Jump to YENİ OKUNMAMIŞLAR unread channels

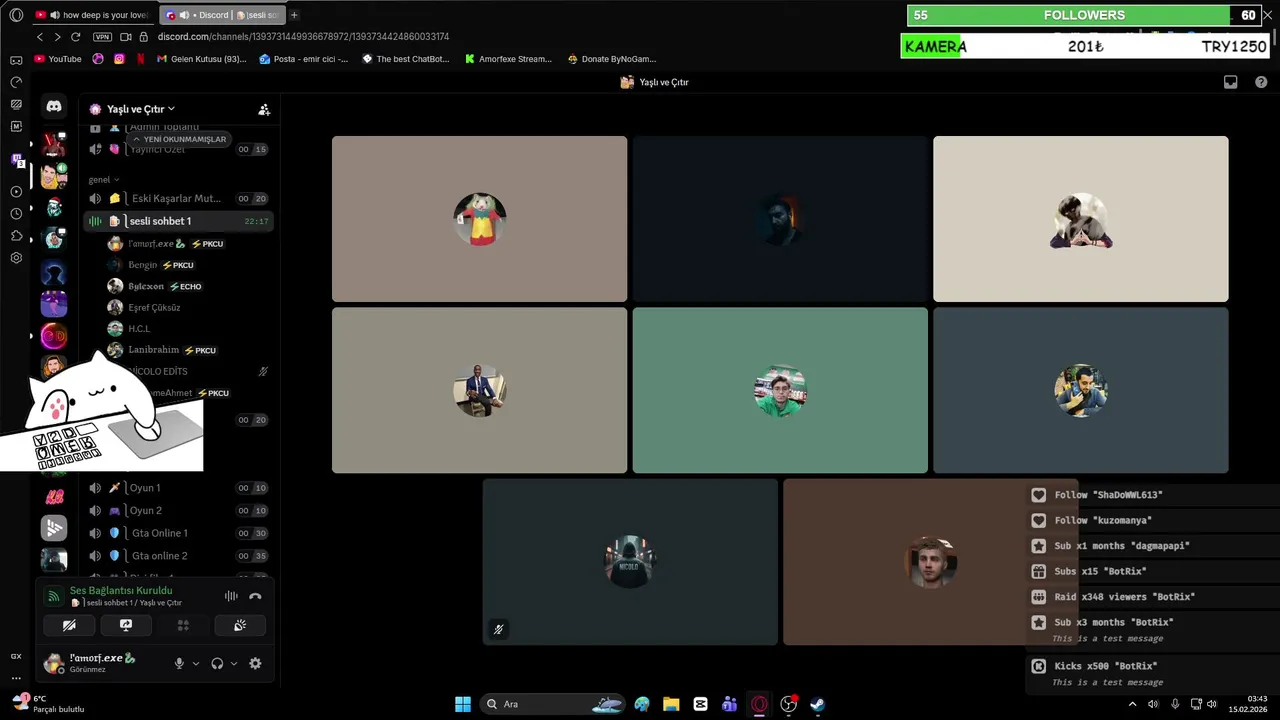point(179,139)
